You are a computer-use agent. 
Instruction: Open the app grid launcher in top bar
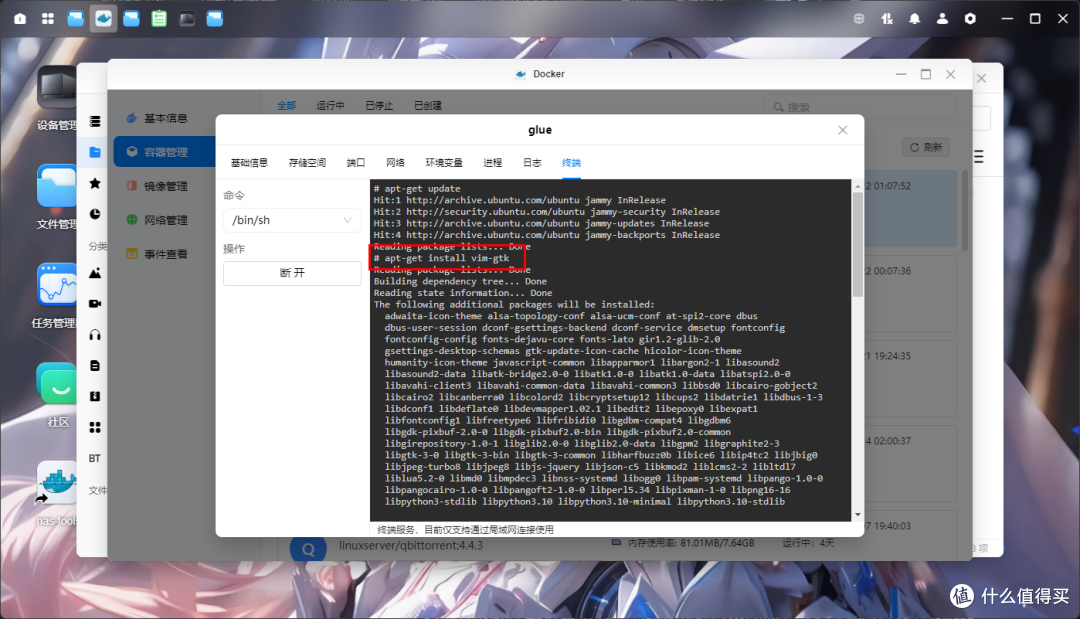tap(48, 19)
